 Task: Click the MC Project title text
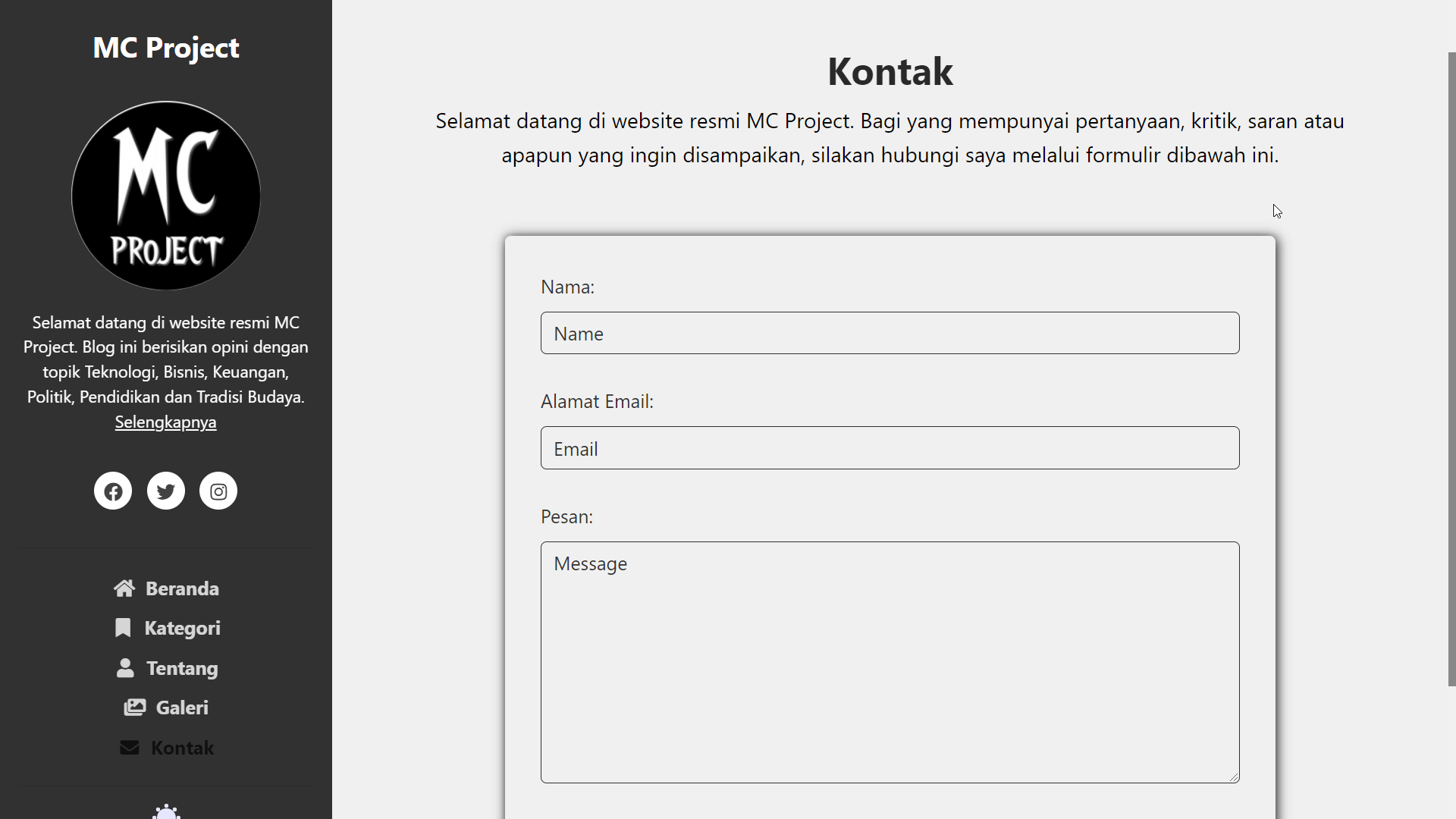pos(165,47)
